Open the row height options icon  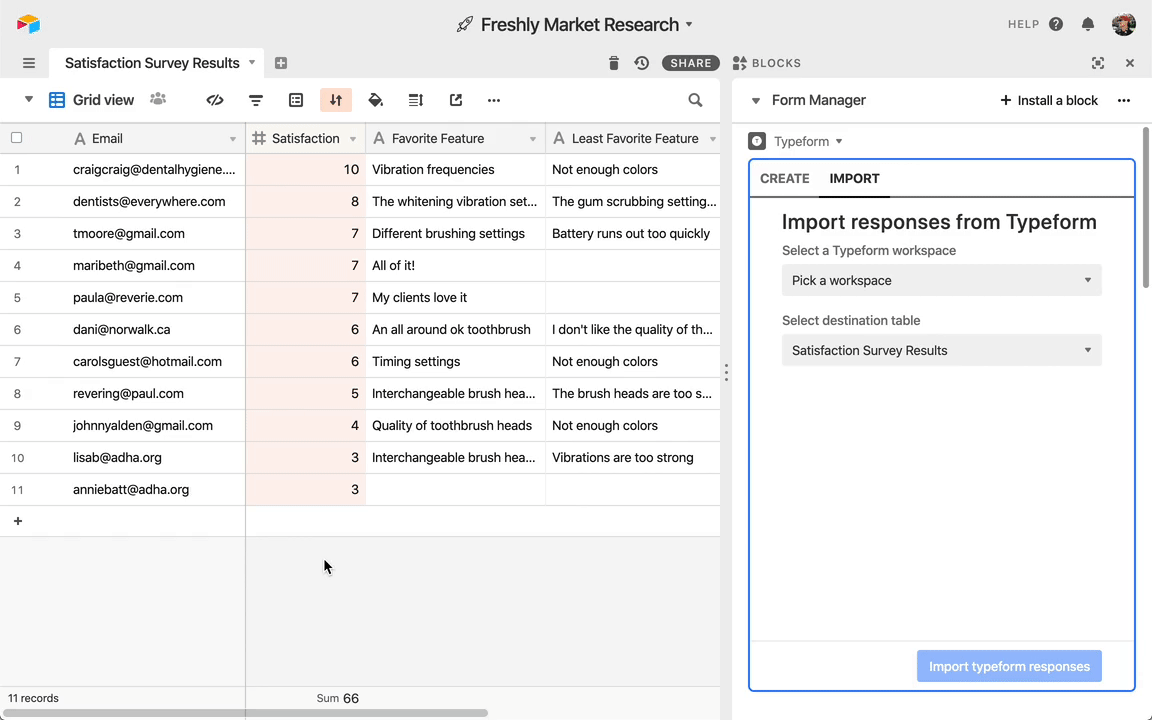tap(416, 100)
